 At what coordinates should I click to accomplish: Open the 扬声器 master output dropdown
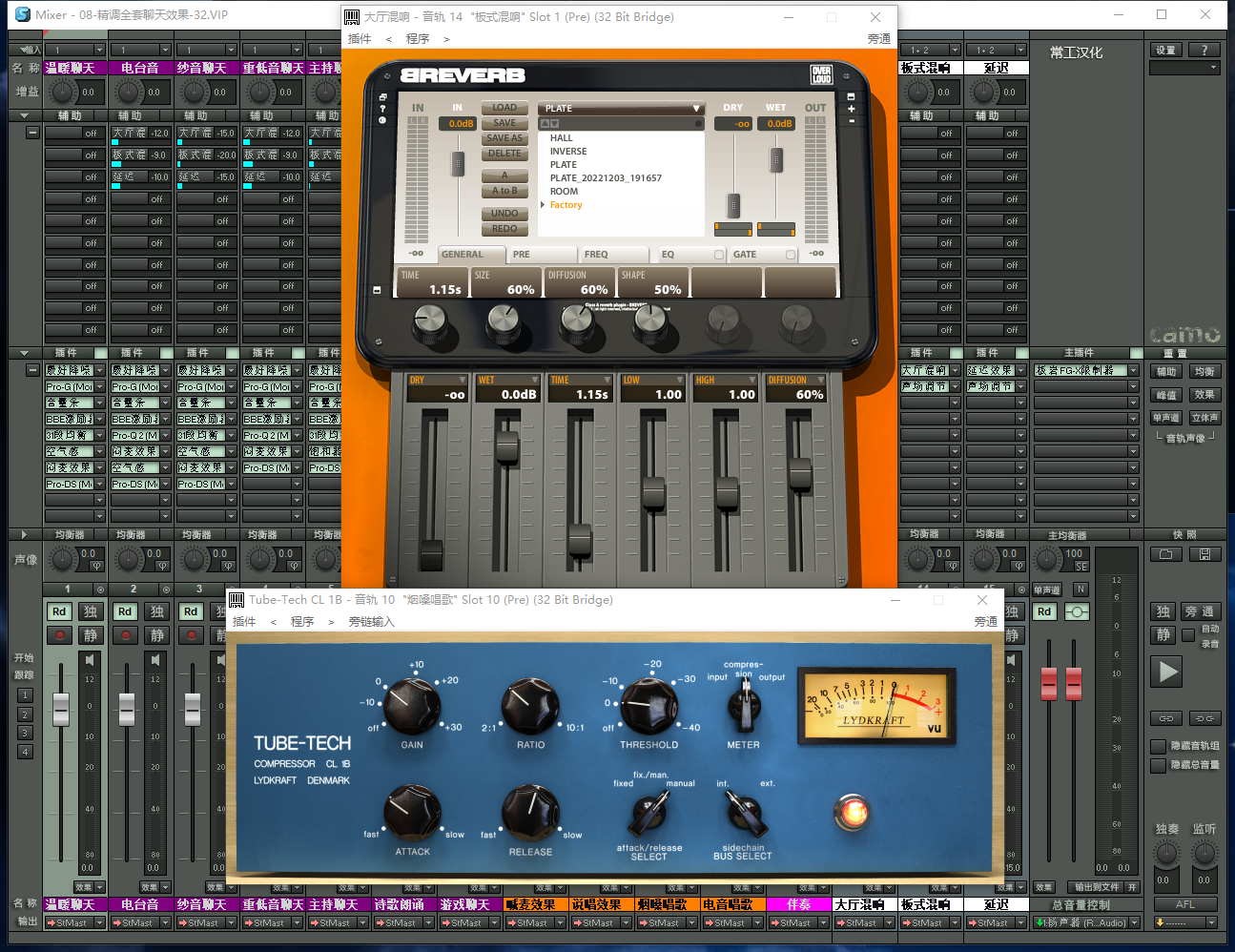(1135, 922)
